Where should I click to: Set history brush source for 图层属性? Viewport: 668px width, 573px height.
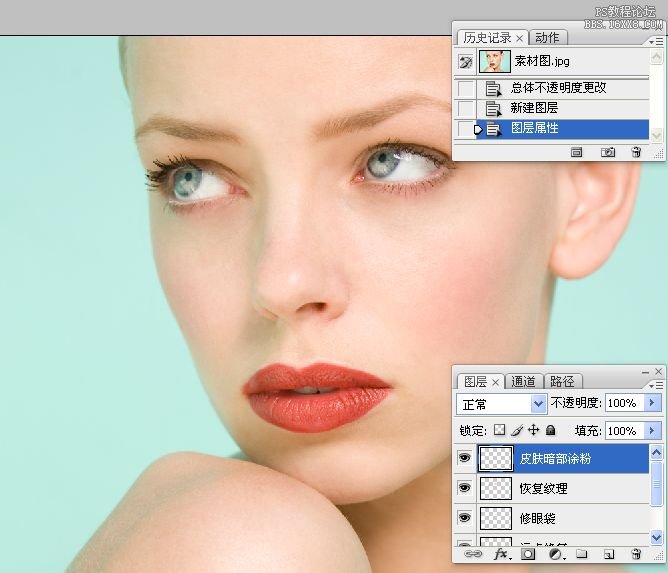(x=465, y=129)
